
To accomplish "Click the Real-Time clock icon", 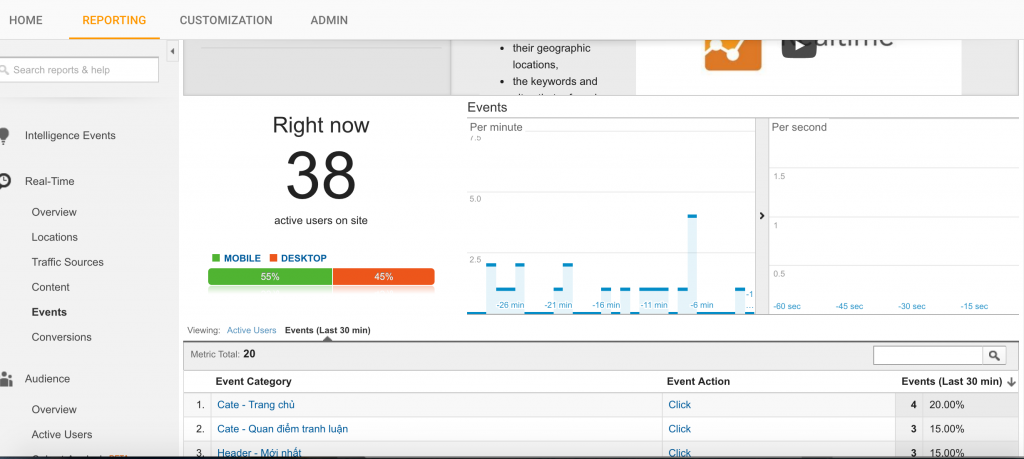I will [4, 181].
